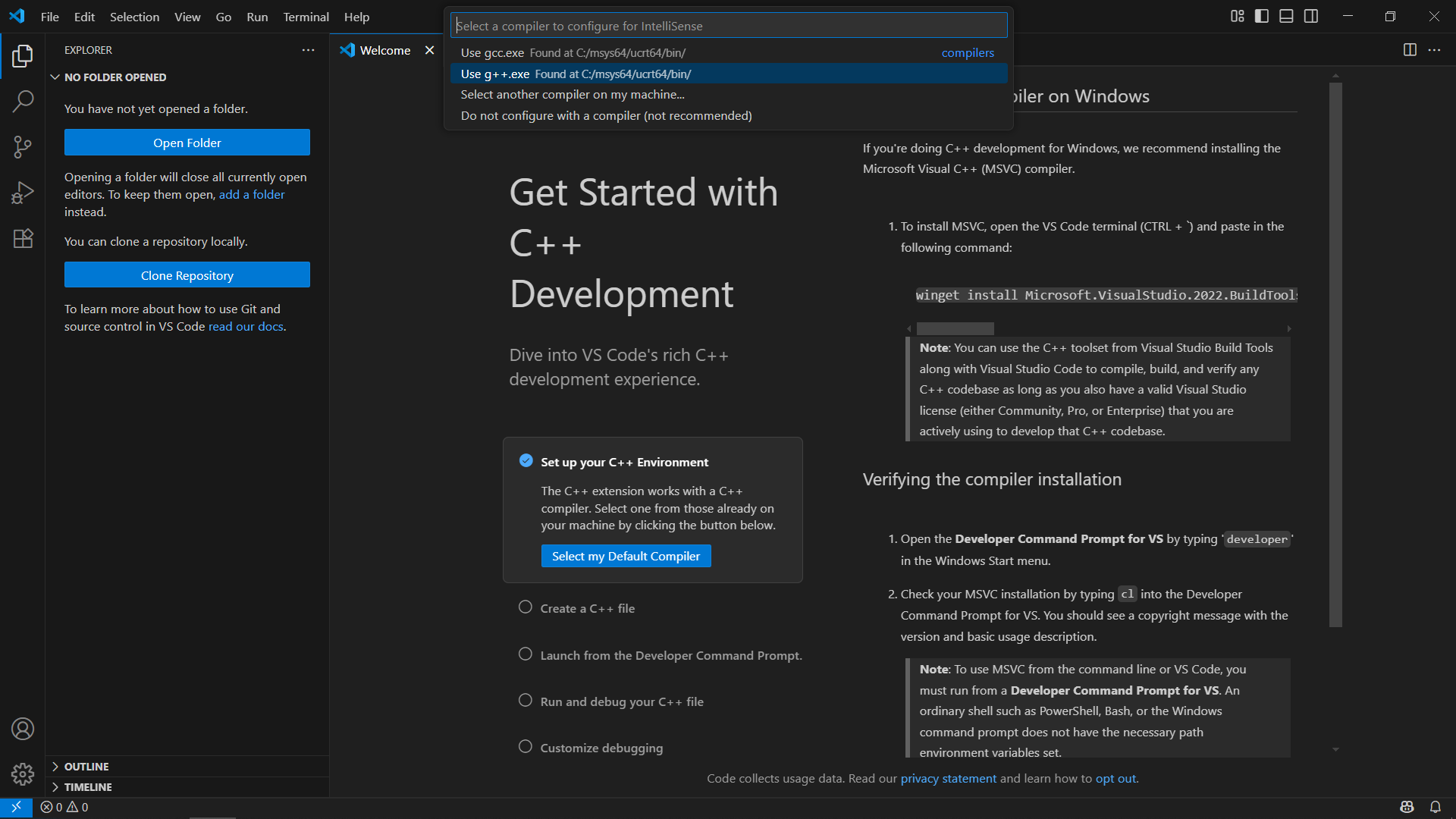
Task: Click the winget install command code block
Action: pyautogui.click(x=1106, y=295)
